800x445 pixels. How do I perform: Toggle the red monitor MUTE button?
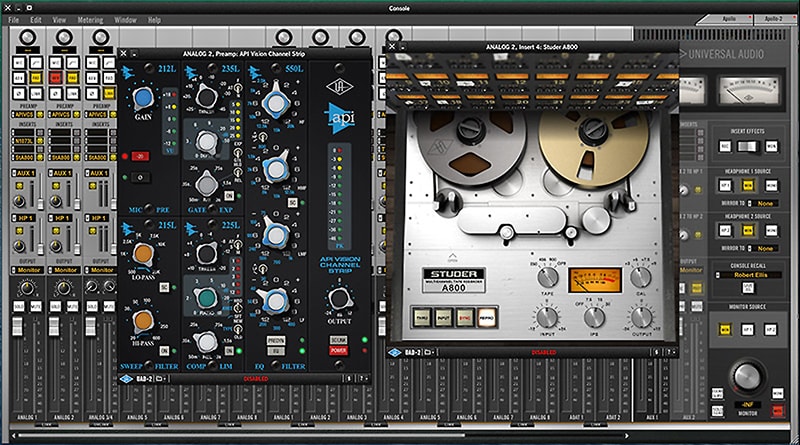point(778,410)
